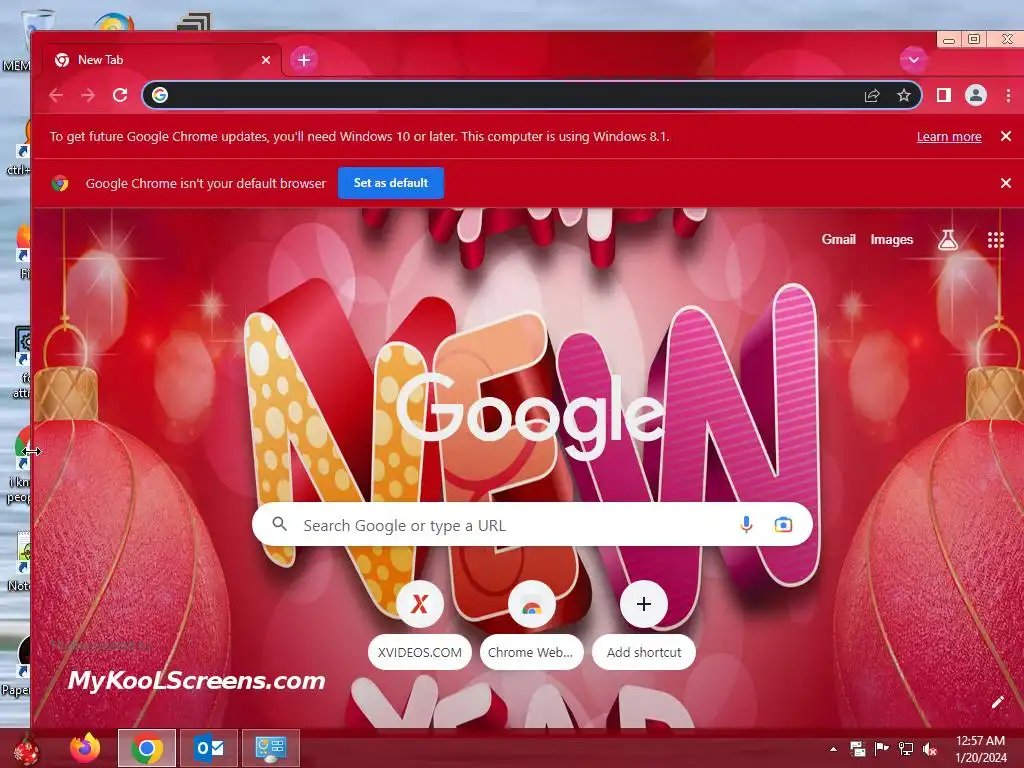This screenshot has height=768, width=1024.
Task: Click the Action Center flag icon
Action: [x=882, y=749]
